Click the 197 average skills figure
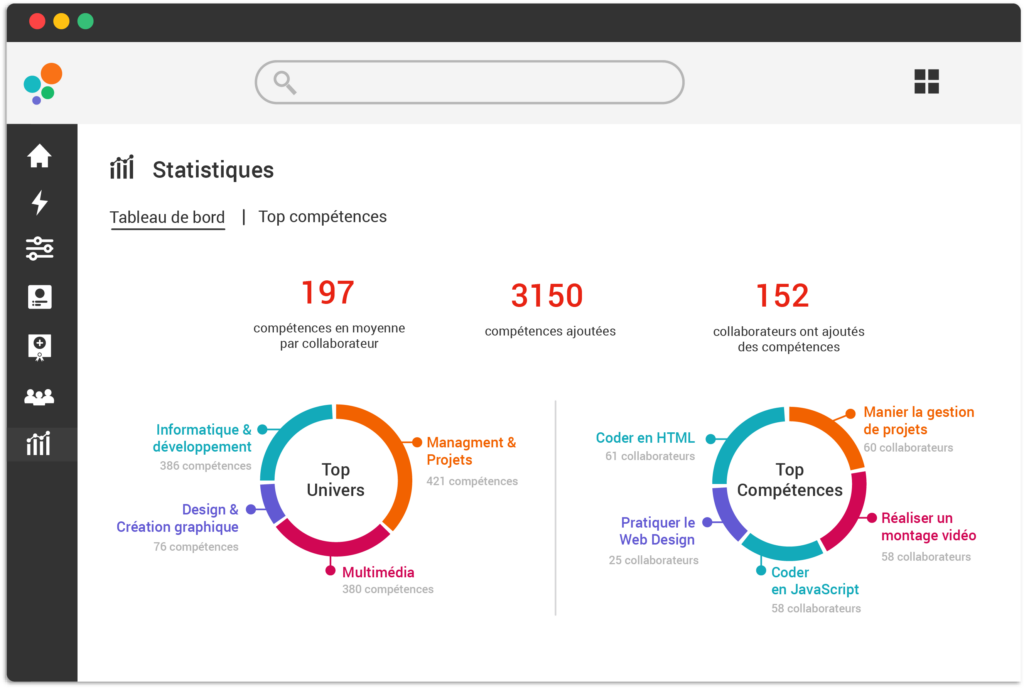The image size is (1024, 688). (x=328, y=292)
